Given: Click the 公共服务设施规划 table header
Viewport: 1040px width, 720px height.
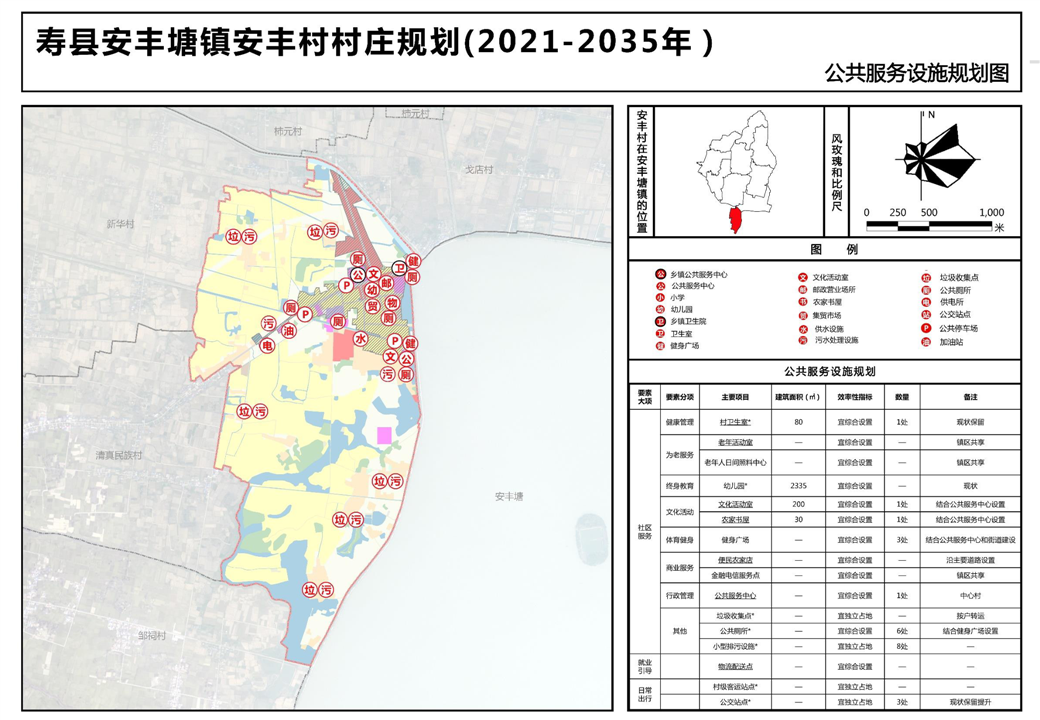Looking at the screenshot, I should pyautogui.click(x=824, y=371).
